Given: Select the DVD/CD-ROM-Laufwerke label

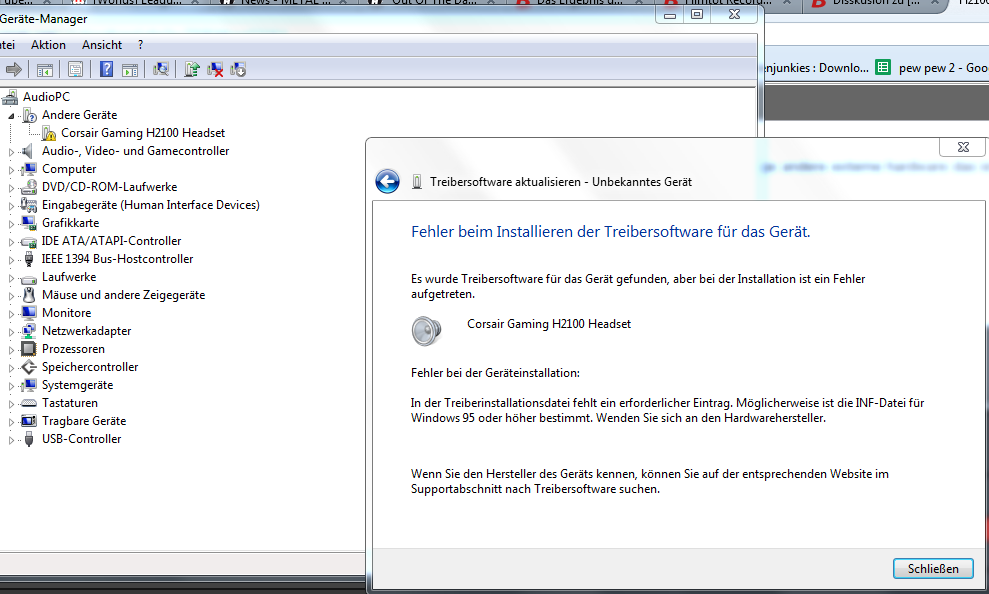Looking at the screenshot, I should 110,187.
